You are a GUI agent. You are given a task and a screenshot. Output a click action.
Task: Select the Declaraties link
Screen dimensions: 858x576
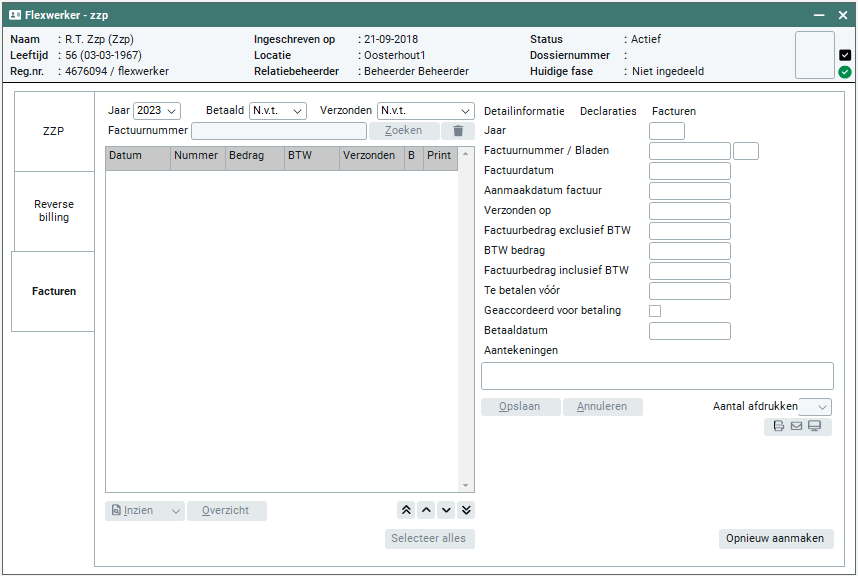pyautogui.click(x=608, y=111)
